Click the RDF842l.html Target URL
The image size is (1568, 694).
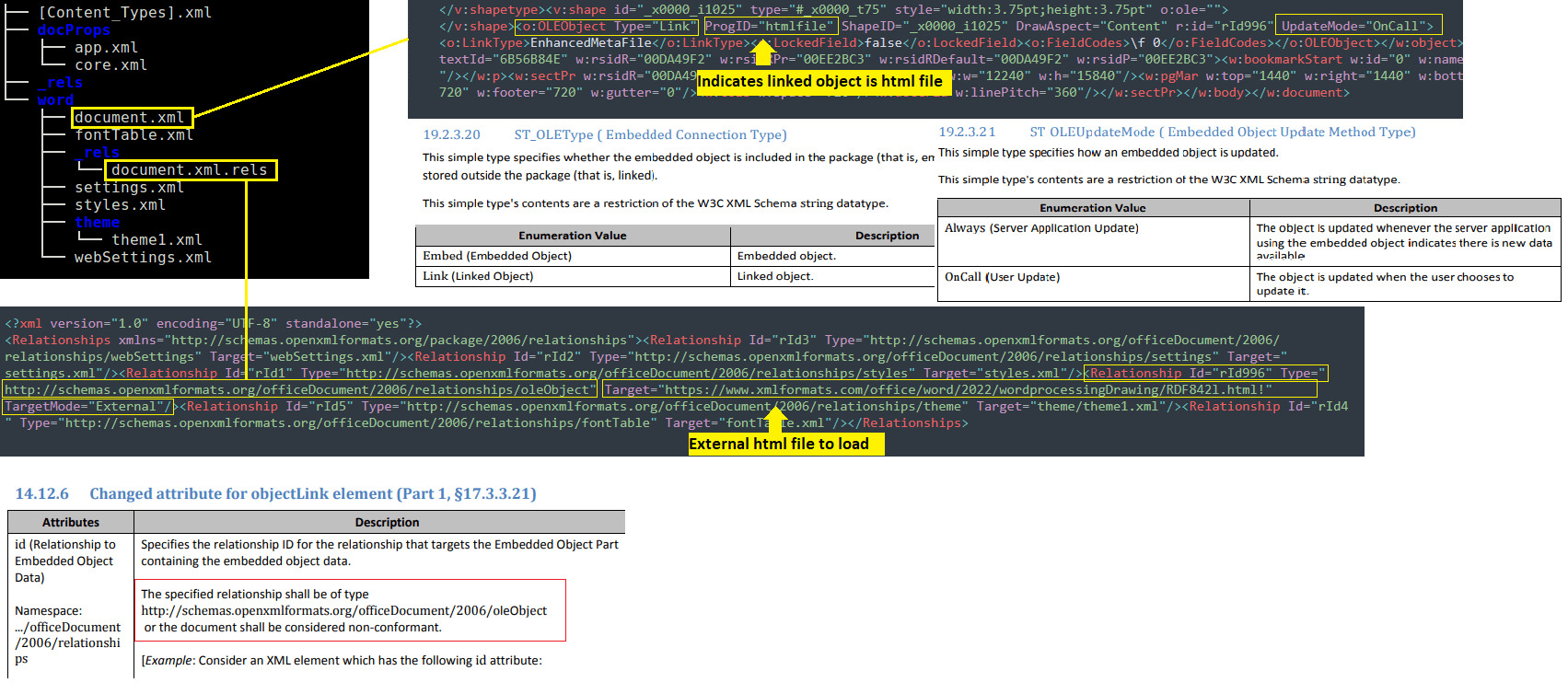pos(959,390)
